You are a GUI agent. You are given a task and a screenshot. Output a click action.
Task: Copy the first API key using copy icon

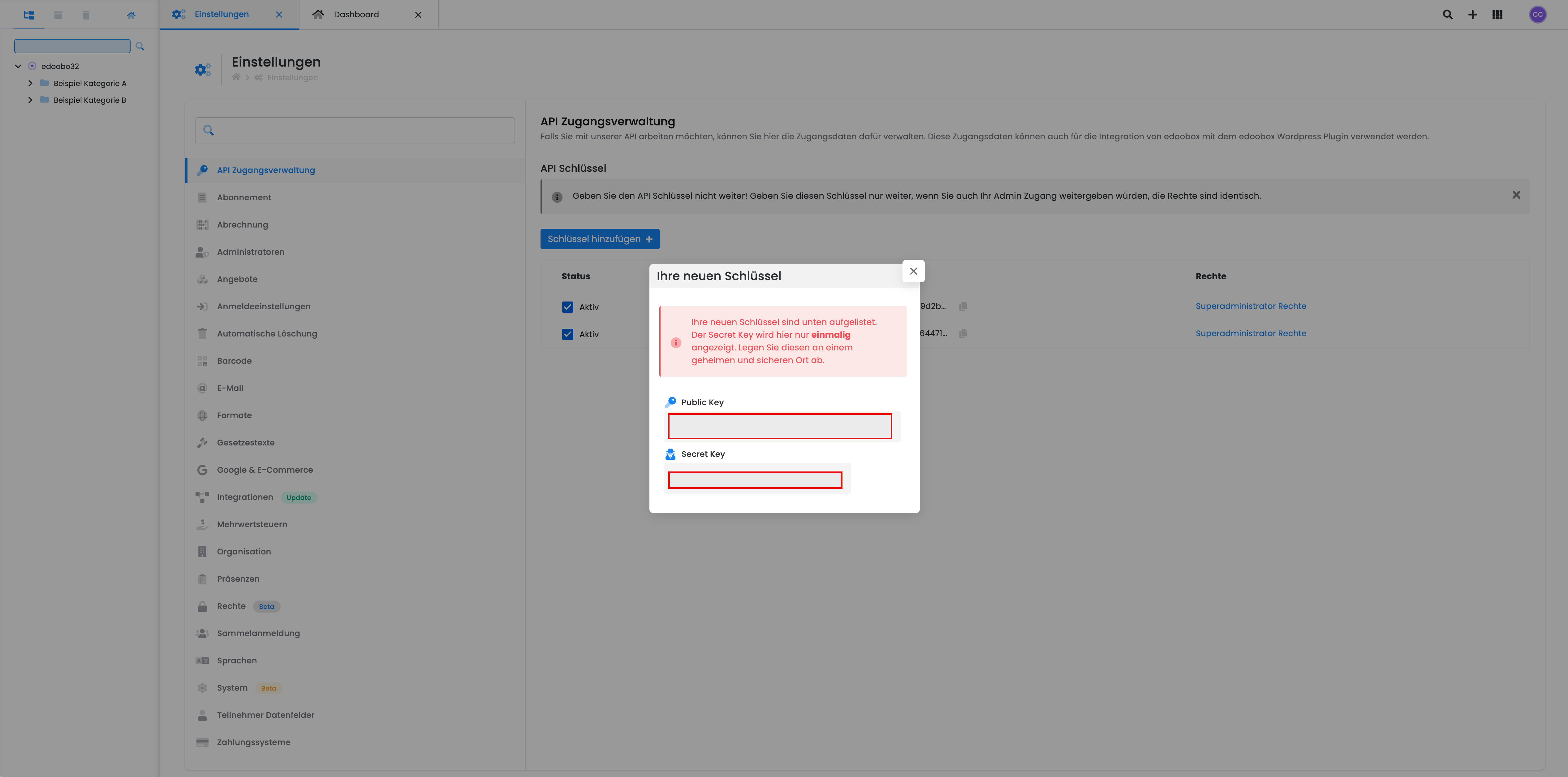coord(963,306)
